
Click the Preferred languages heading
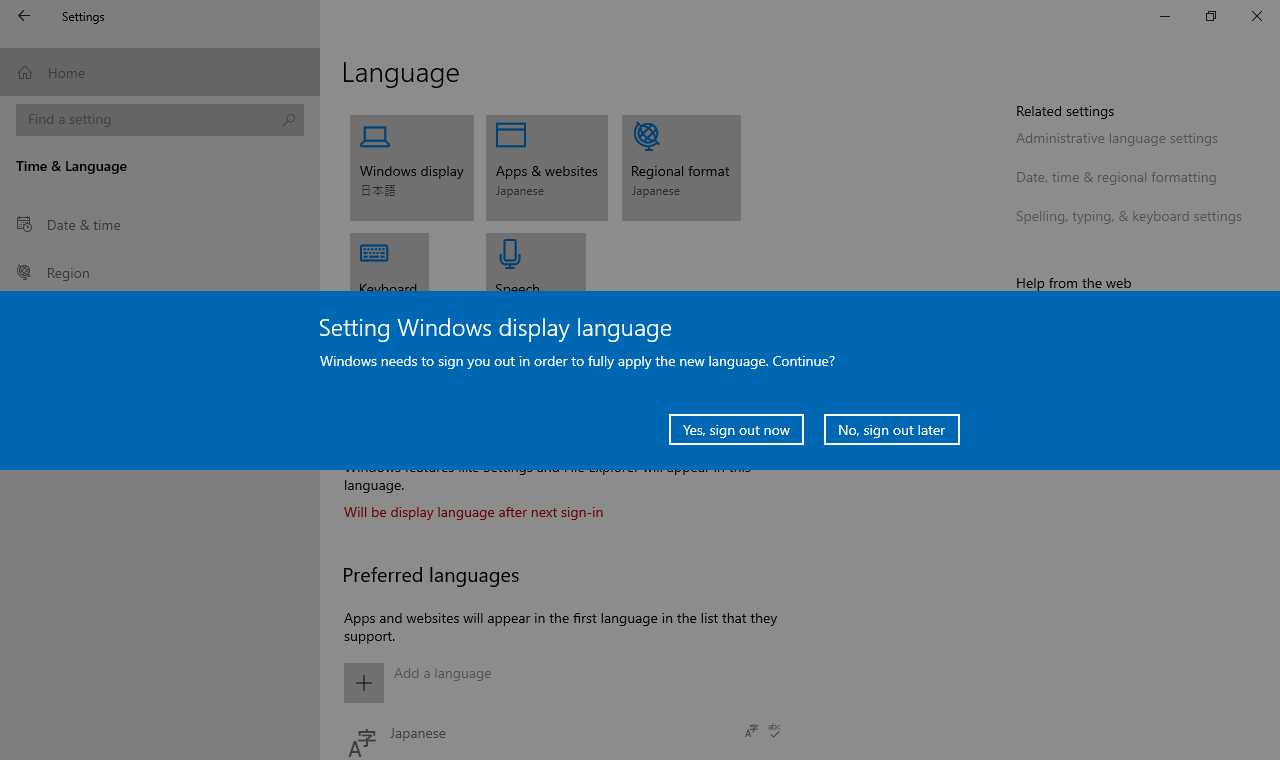tap(431, 576)
